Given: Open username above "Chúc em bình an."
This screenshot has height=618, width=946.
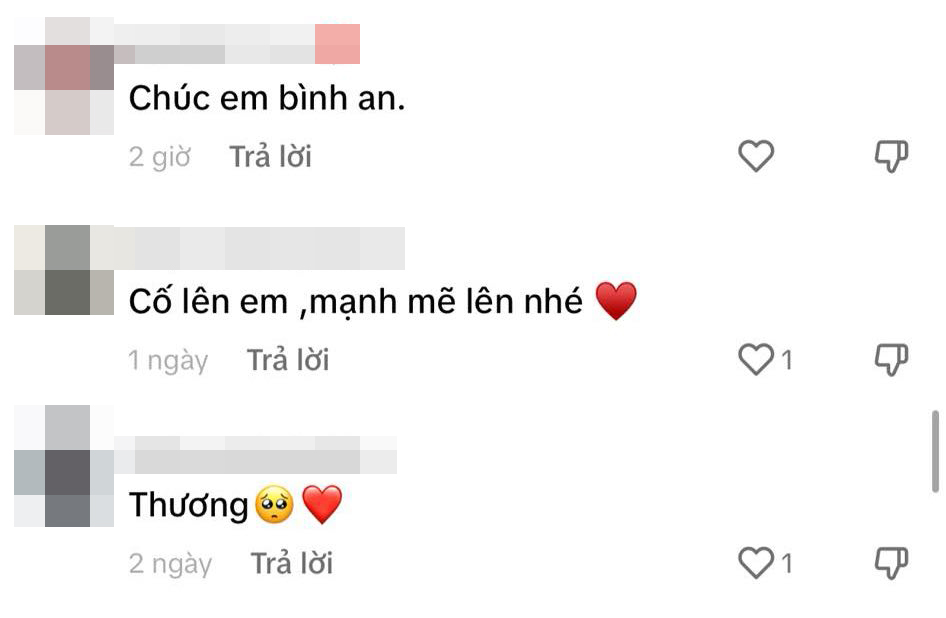Looking at the screenshot, I should [237, 44].
